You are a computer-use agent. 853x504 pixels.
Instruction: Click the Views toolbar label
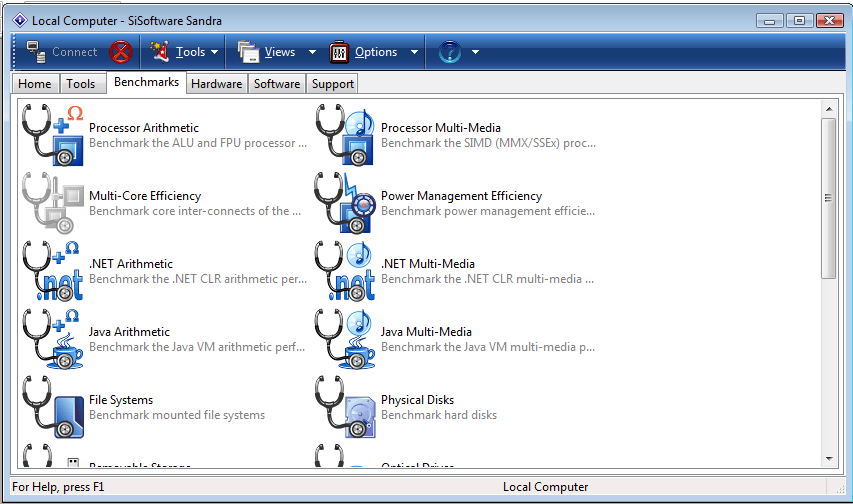(x=280, y=52)
